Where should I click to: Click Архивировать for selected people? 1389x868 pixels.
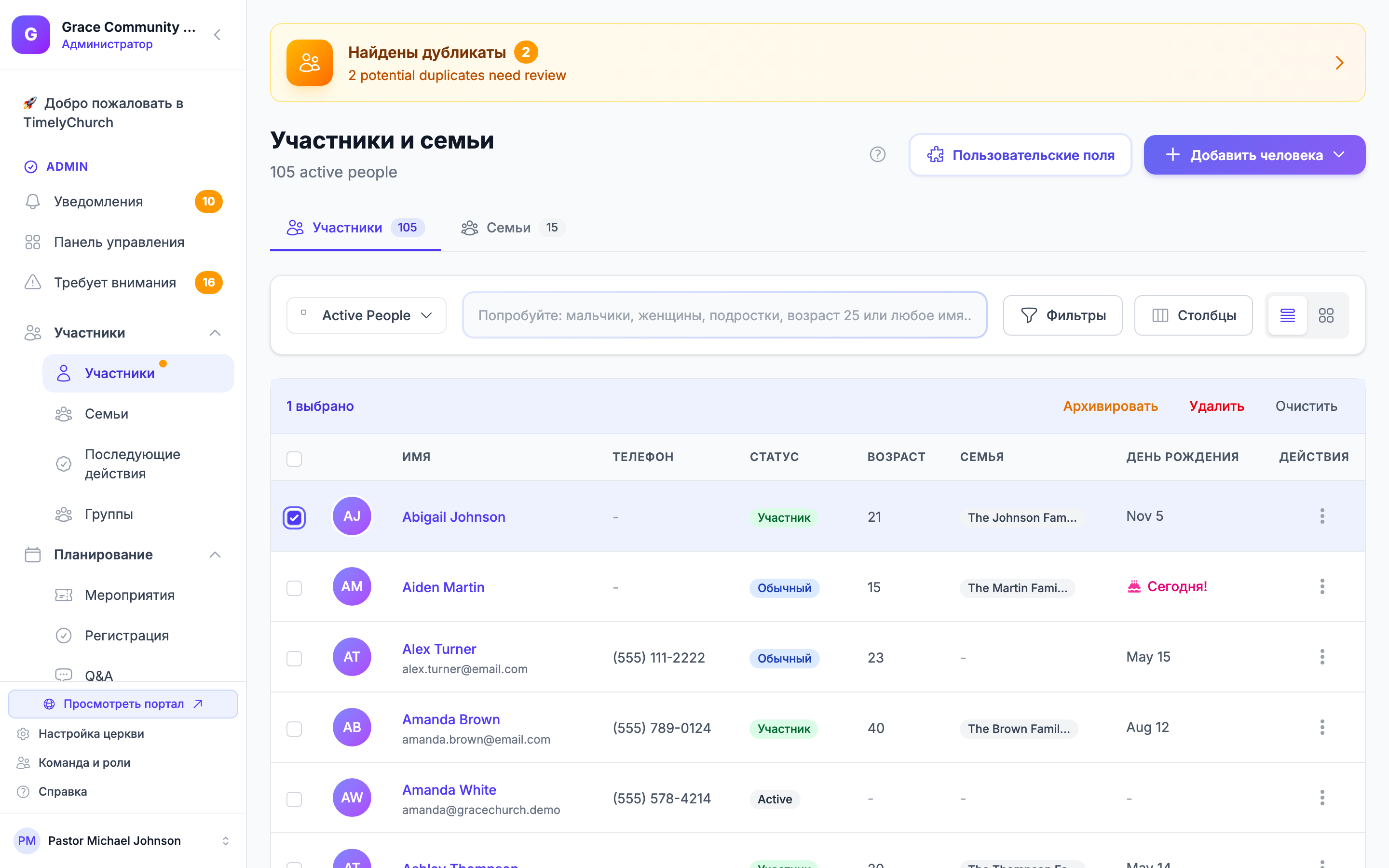point(1110,406)
